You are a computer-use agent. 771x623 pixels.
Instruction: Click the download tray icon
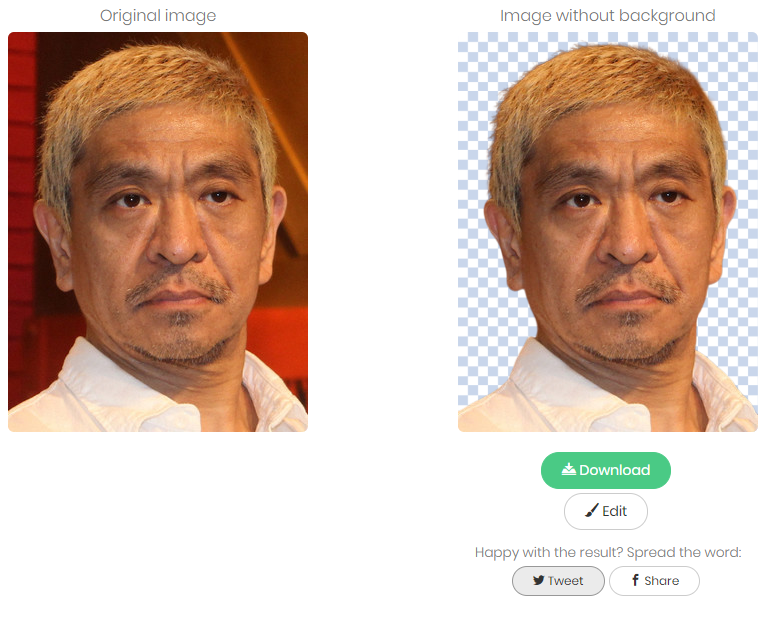[x=568, y=469]
